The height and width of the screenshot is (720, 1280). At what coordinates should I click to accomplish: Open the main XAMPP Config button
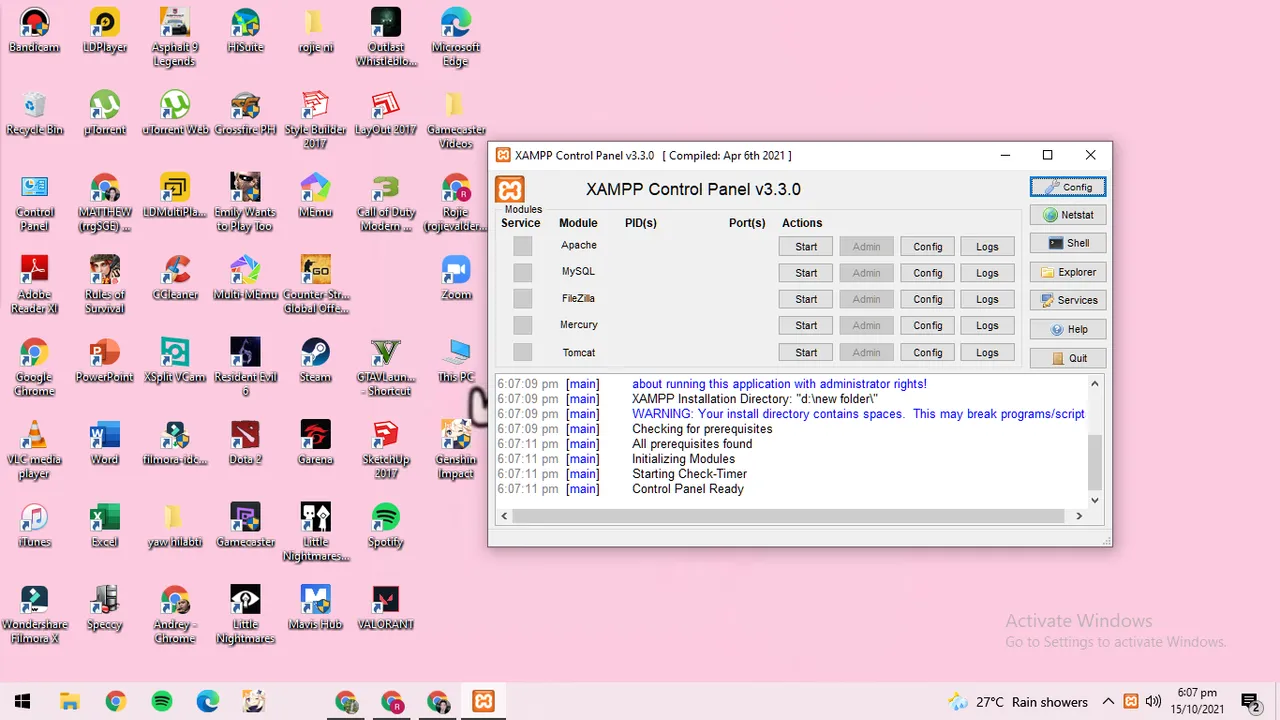click(x=1068, y=187)
